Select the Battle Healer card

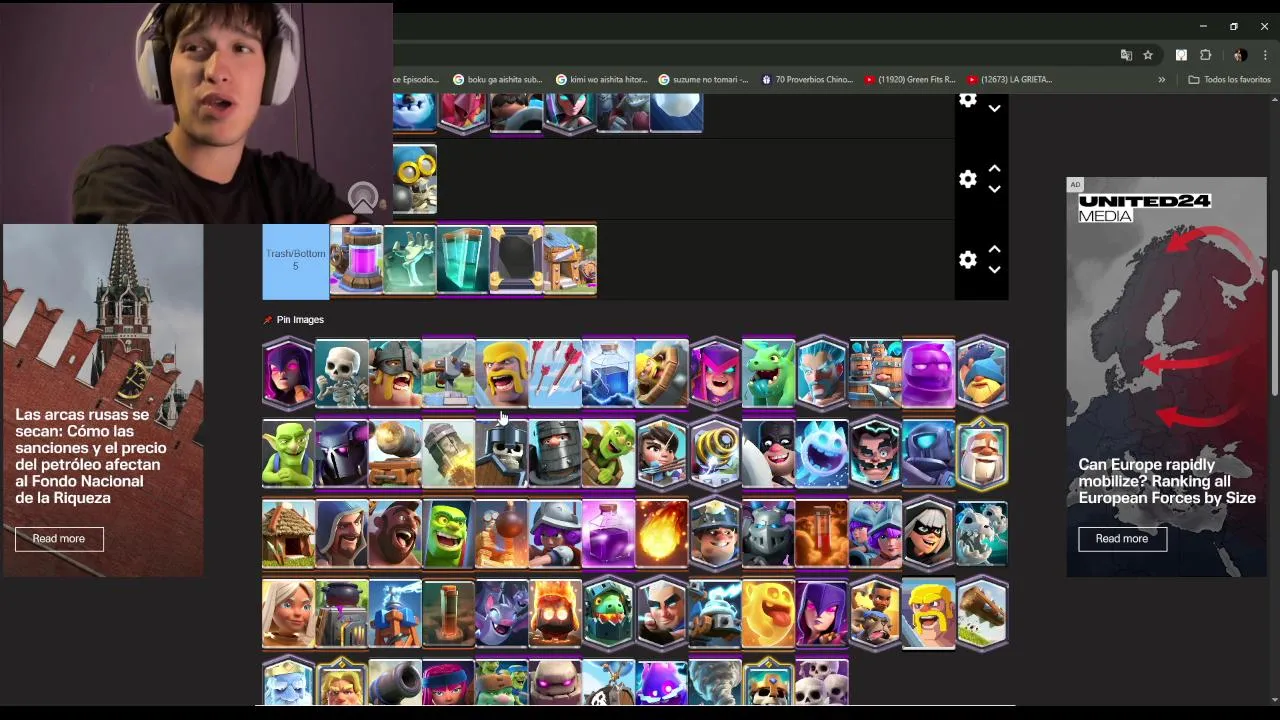[288, 613]
